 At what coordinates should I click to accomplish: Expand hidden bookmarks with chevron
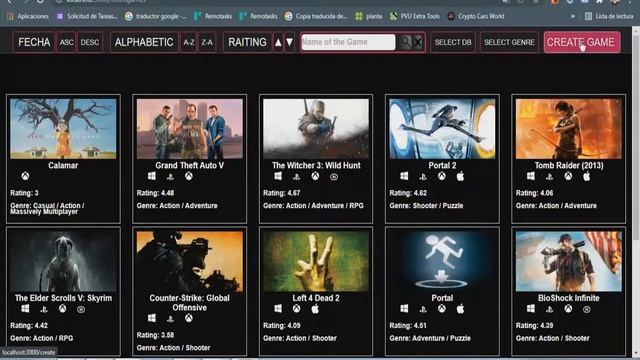click(573, 16)
